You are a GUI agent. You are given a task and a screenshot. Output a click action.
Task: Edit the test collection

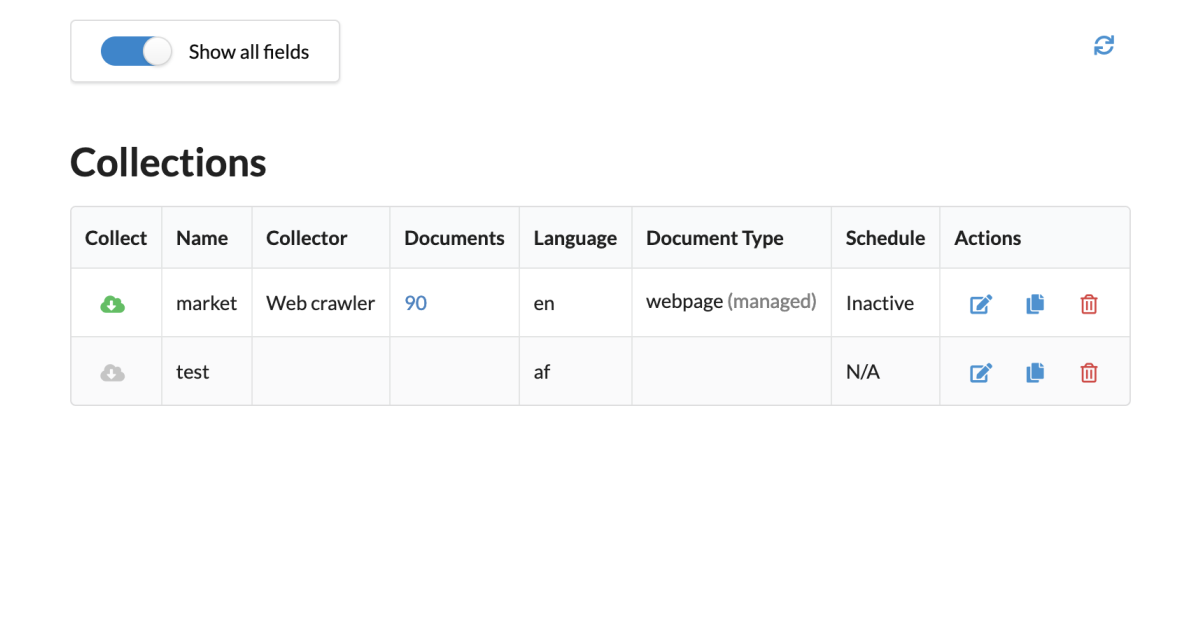tap(980, 371)
